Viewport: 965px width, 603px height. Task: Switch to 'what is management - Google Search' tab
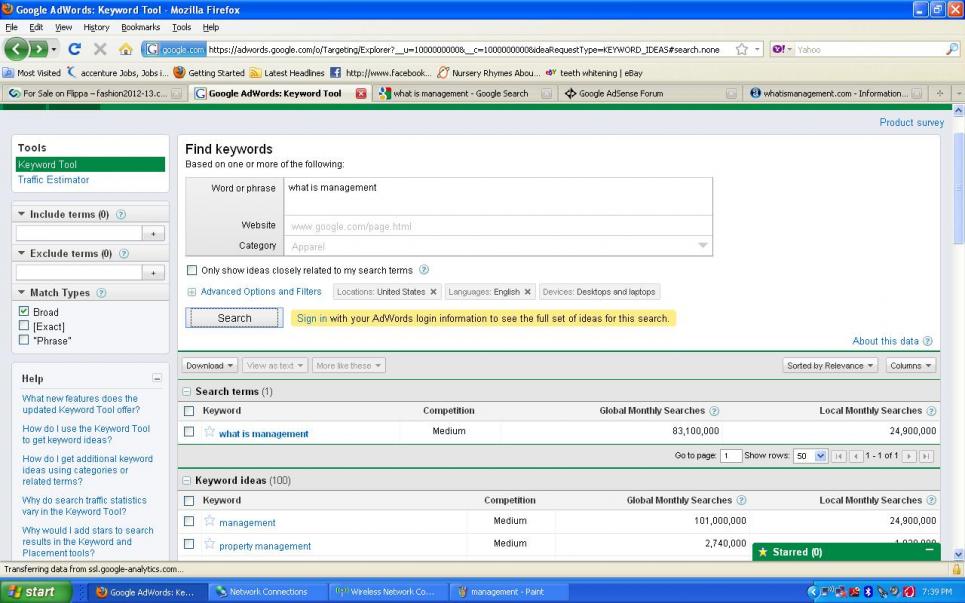point(464,94)
